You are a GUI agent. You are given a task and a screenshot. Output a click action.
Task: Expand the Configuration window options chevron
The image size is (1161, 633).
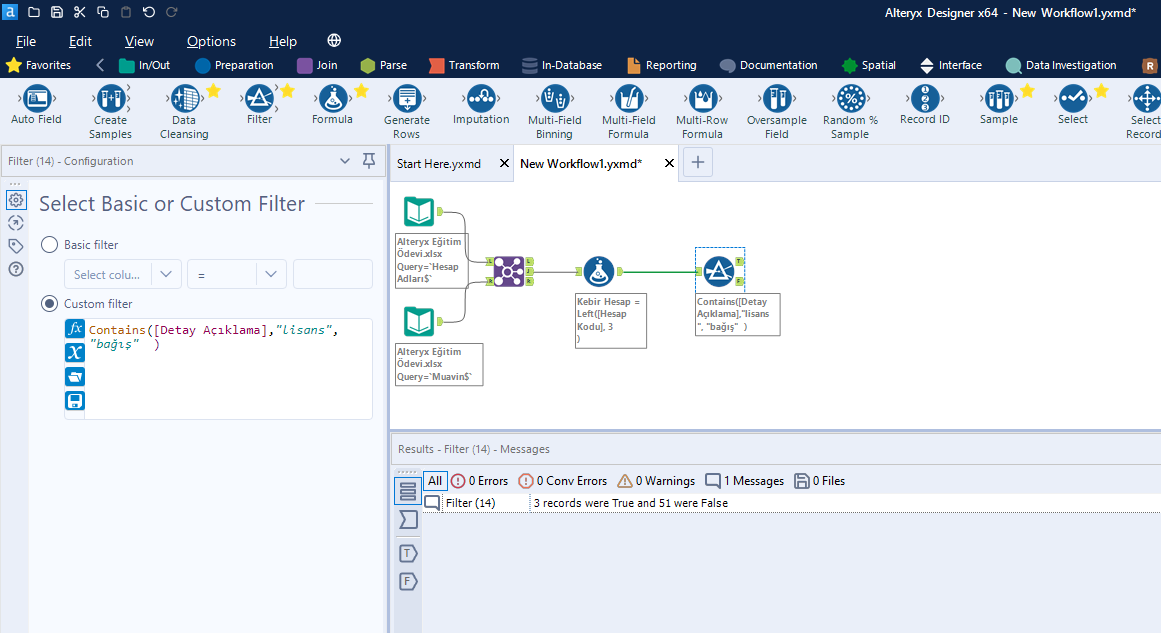coord(345,161)
